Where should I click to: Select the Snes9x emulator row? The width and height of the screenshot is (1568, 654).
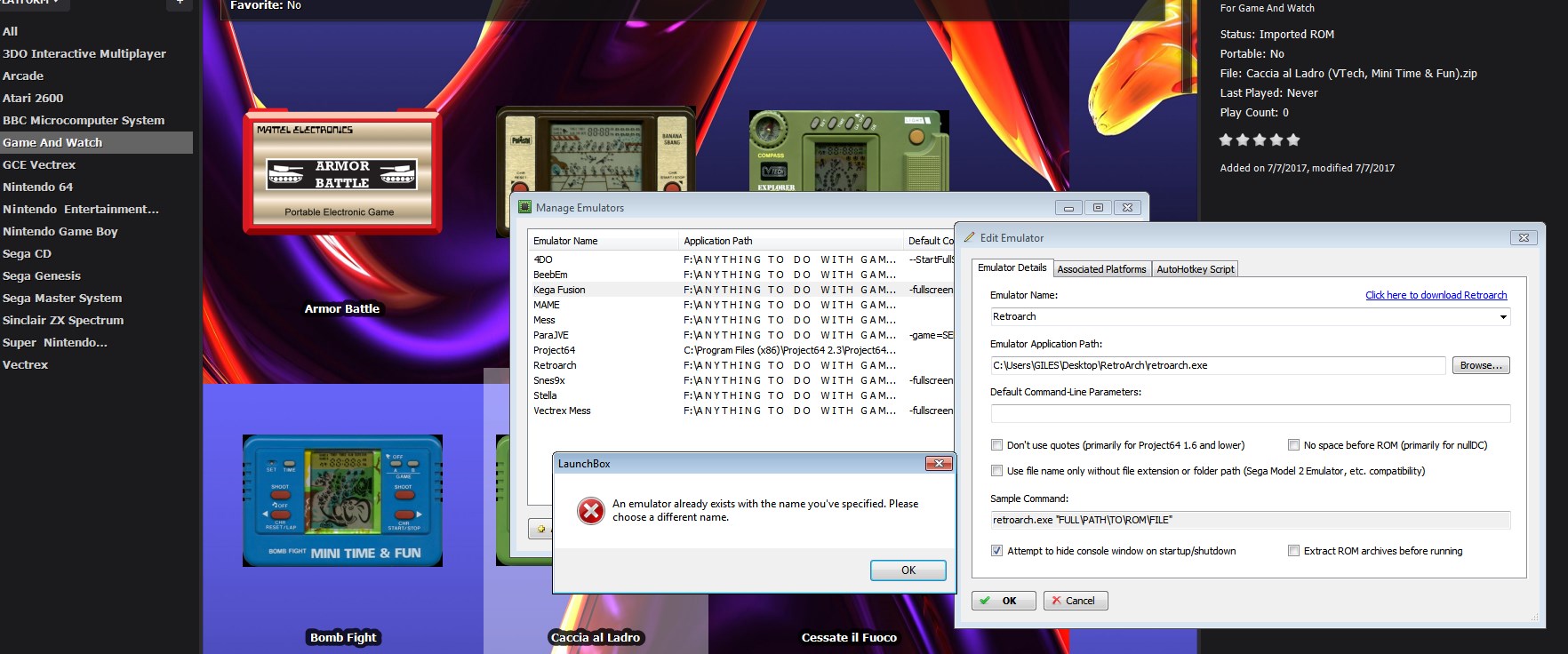(741, 380)
